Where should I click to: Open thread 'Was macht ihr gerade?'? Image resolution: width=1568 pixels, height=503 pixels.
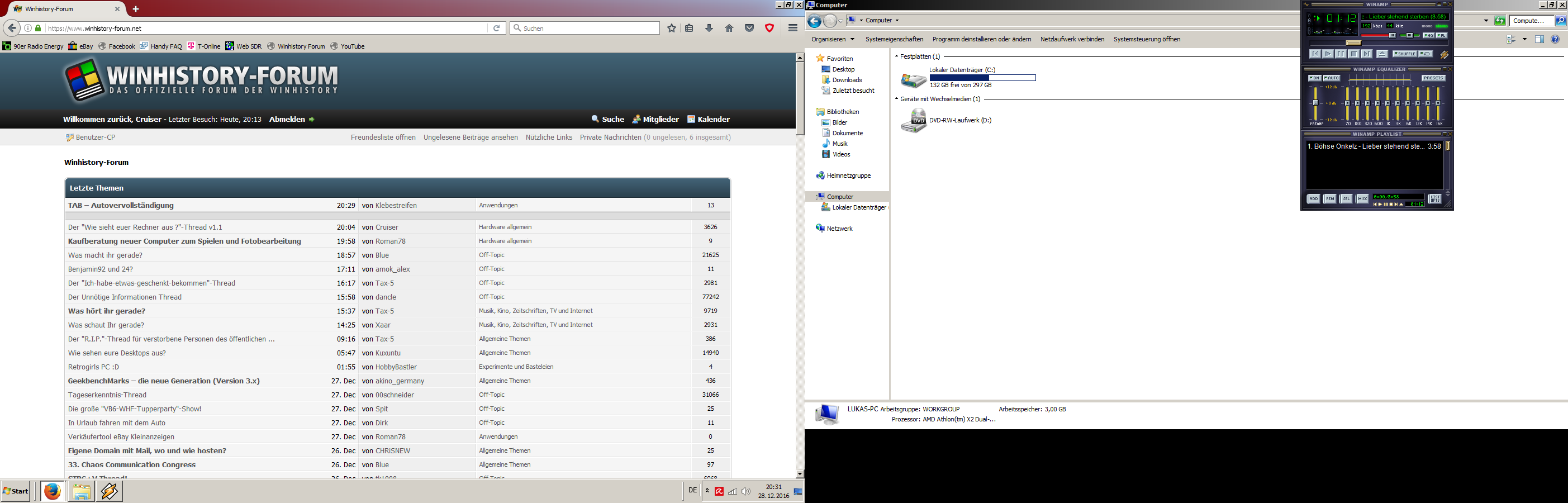(x=105, y=255)
